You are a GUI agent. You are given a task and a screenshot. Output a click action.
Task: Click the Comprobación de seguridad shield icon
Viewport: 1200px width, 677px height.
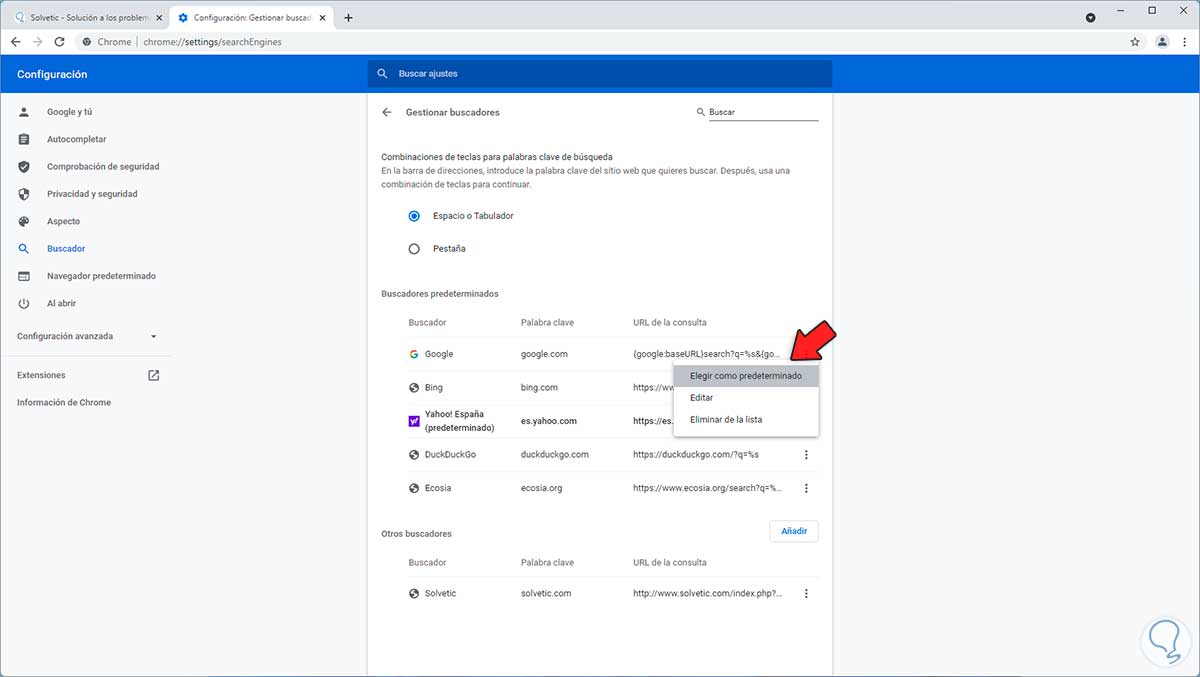[x=24, y=166]
